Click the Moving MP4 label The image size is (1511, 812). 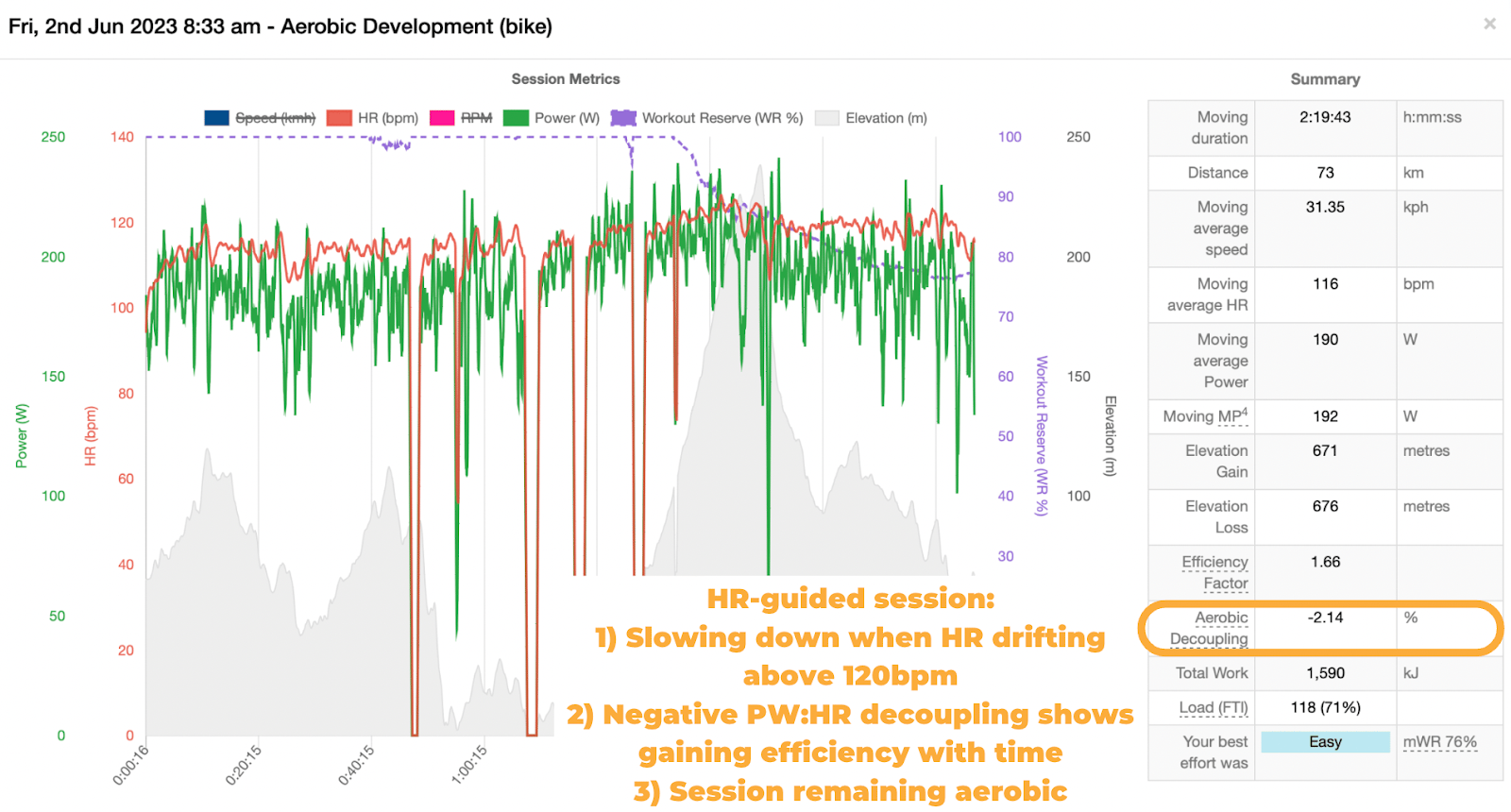(1205, 416)
